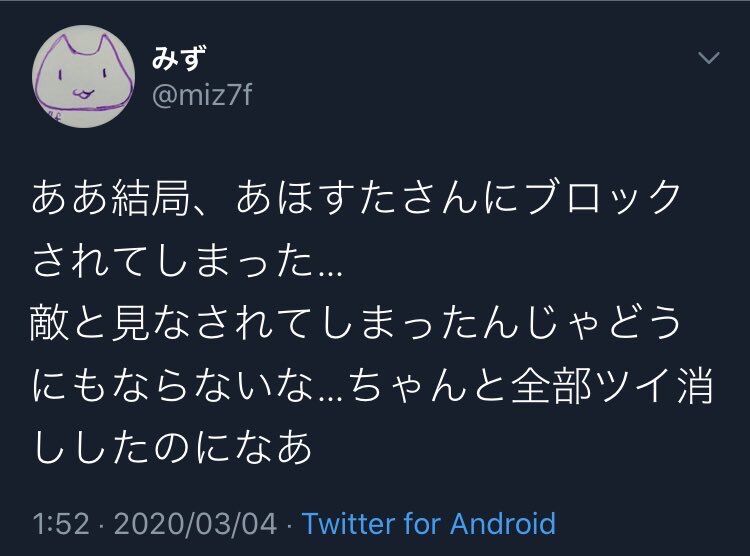Screen dimensions: 750x556
Task: Click the word Android in the source label
Action: [x=503, y=523]
